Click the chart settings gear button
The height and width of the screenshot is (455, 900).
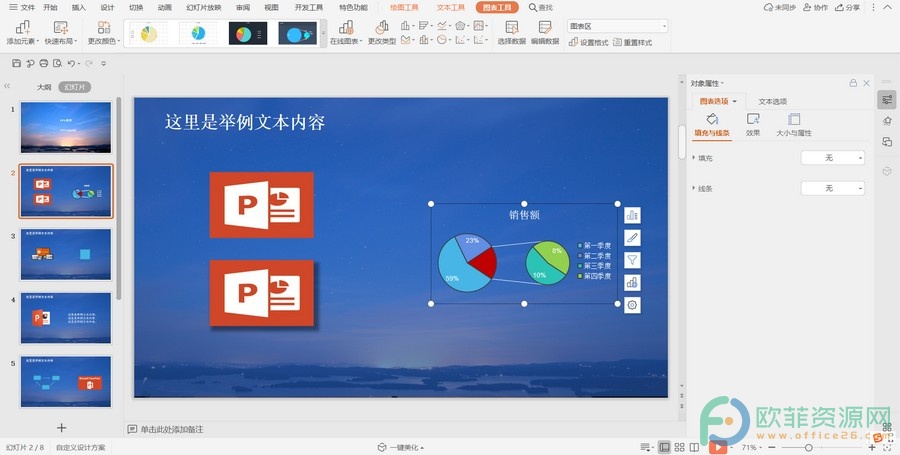tap(632, 305)
